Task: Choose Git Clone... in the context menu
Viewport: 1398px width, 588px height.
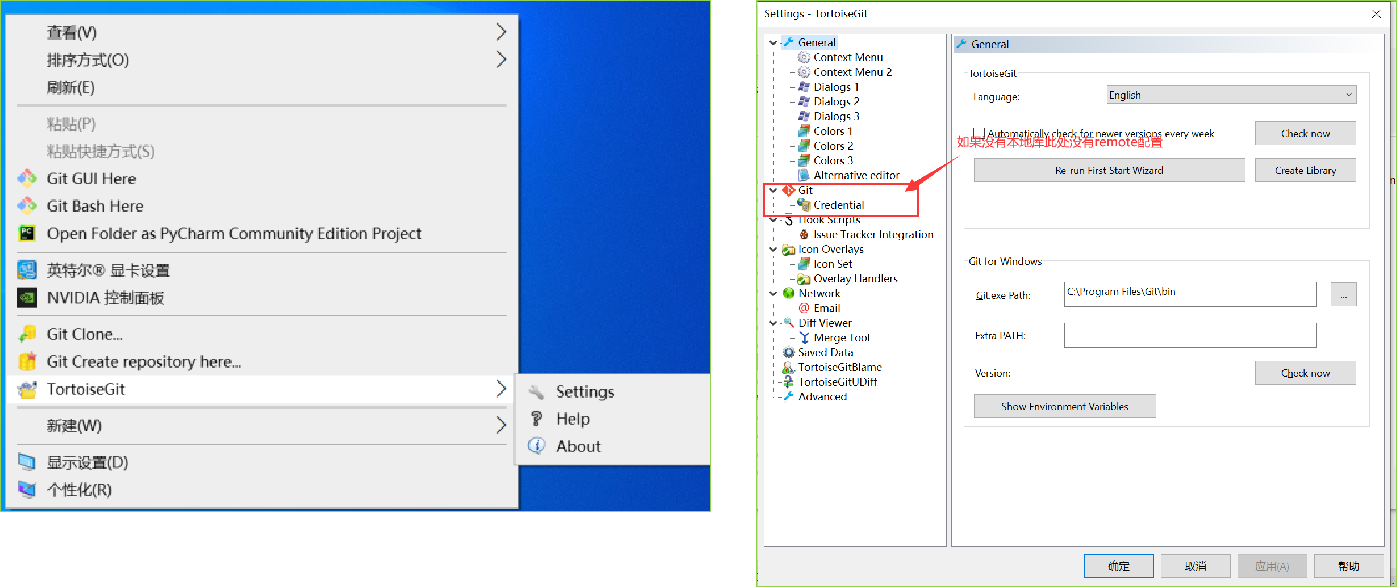Action: (84, 335)
